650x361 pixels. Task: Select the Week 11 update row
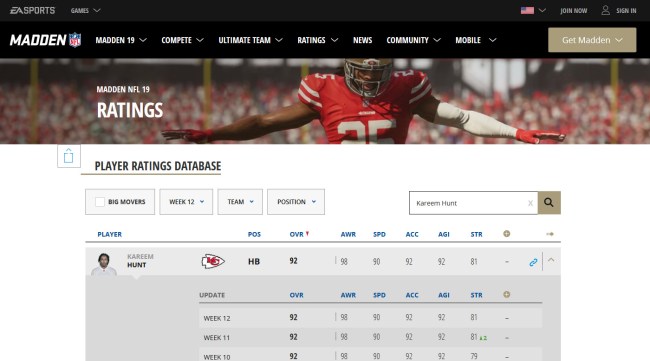click(370, 337)
